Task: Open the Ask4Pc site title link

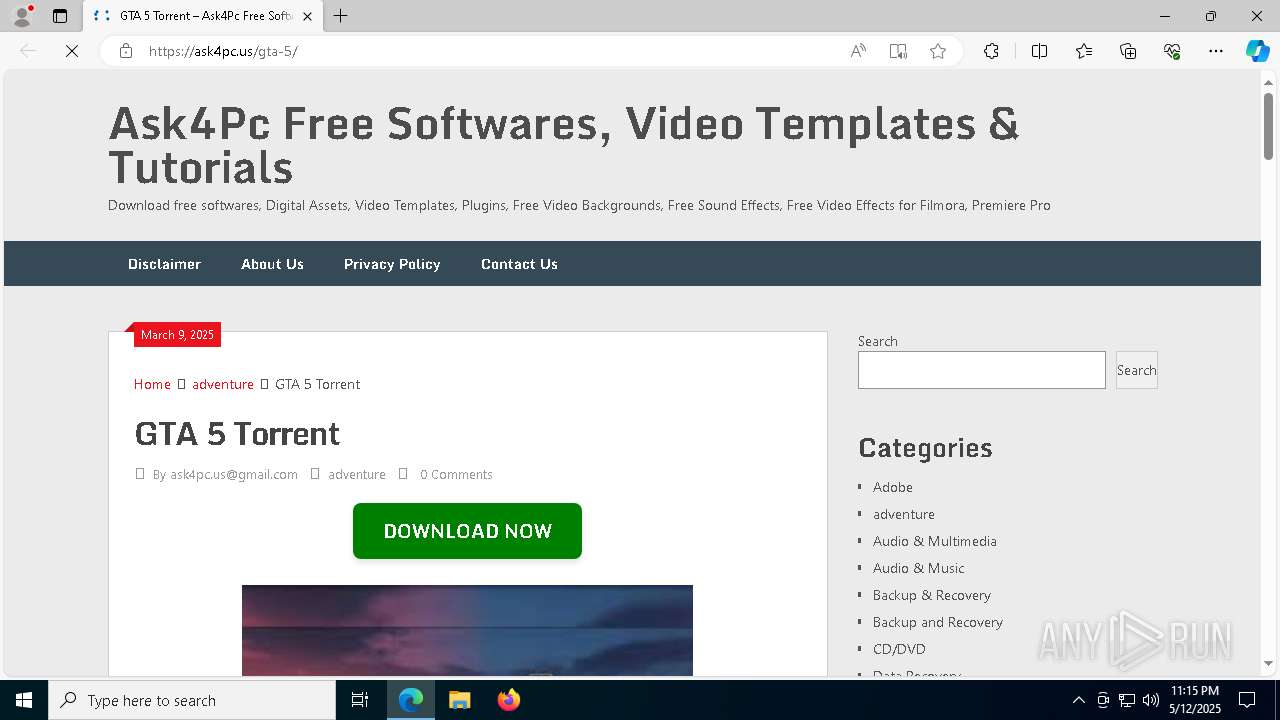Action: point(563,145)
